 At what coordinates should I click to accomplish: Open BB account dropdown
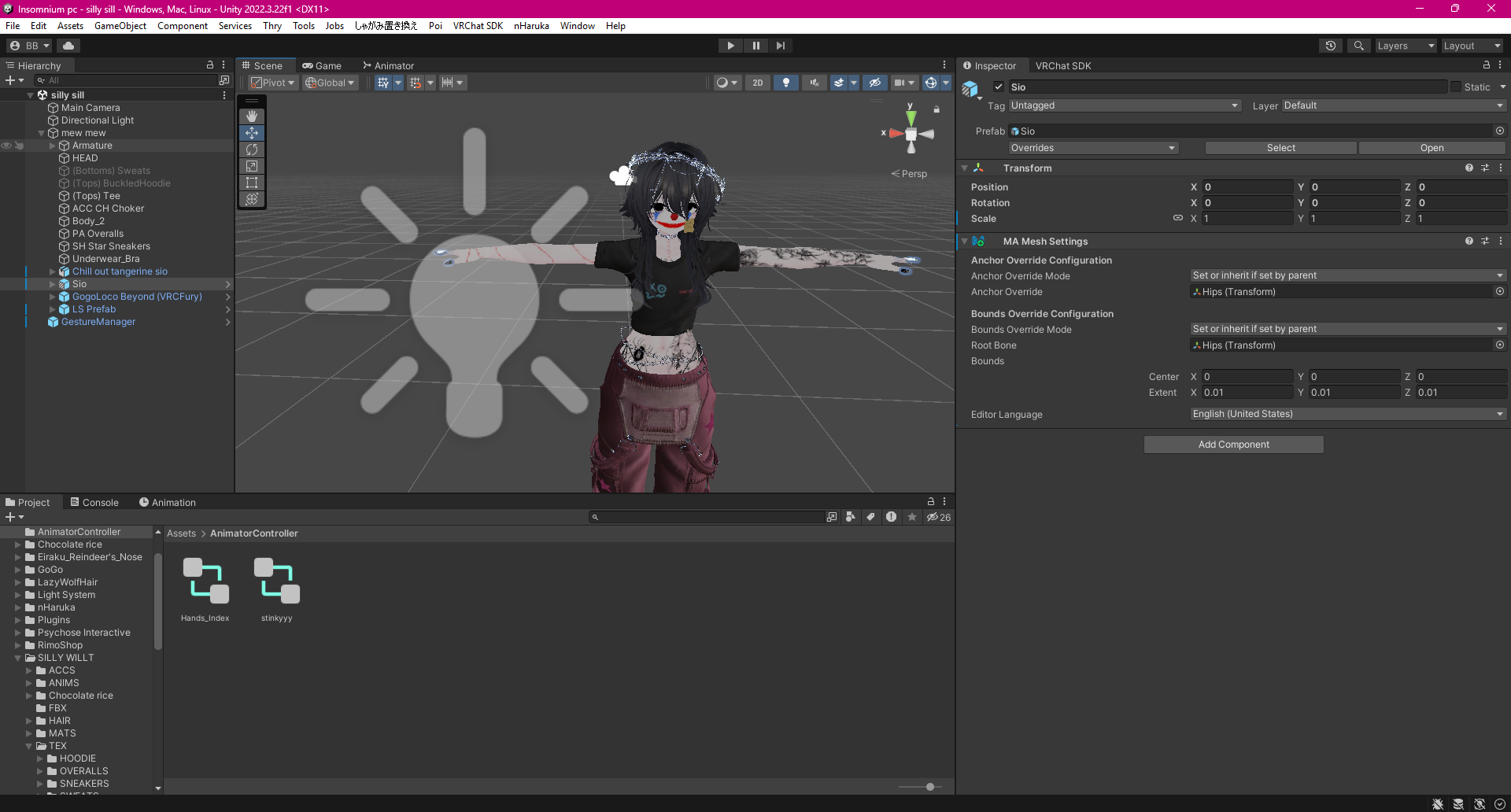pyautogui.click(x=29, y=46)
